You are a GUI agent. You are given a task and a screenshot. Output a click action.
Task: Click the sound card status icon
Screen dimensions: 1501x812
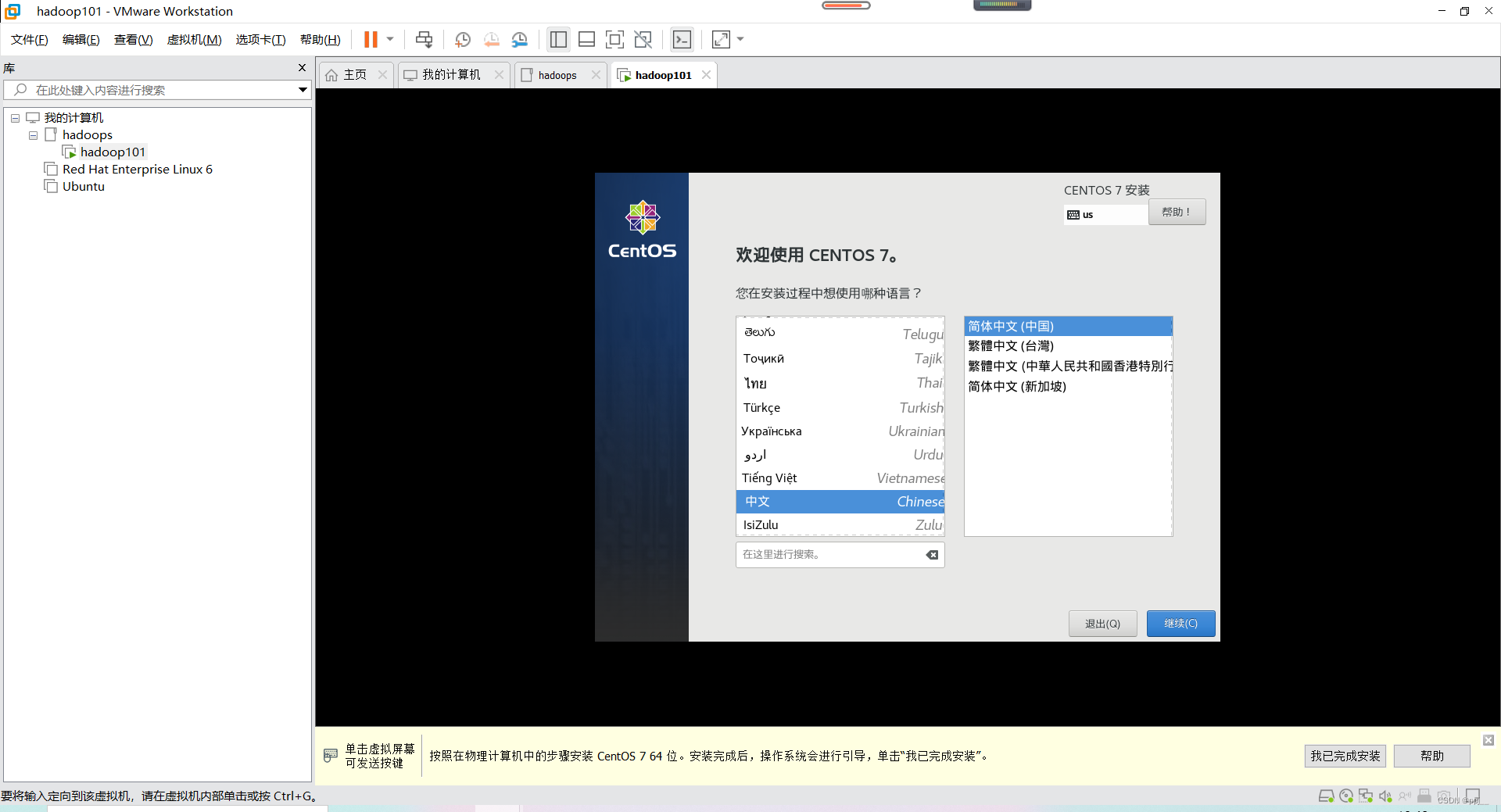coord(1385,796)
